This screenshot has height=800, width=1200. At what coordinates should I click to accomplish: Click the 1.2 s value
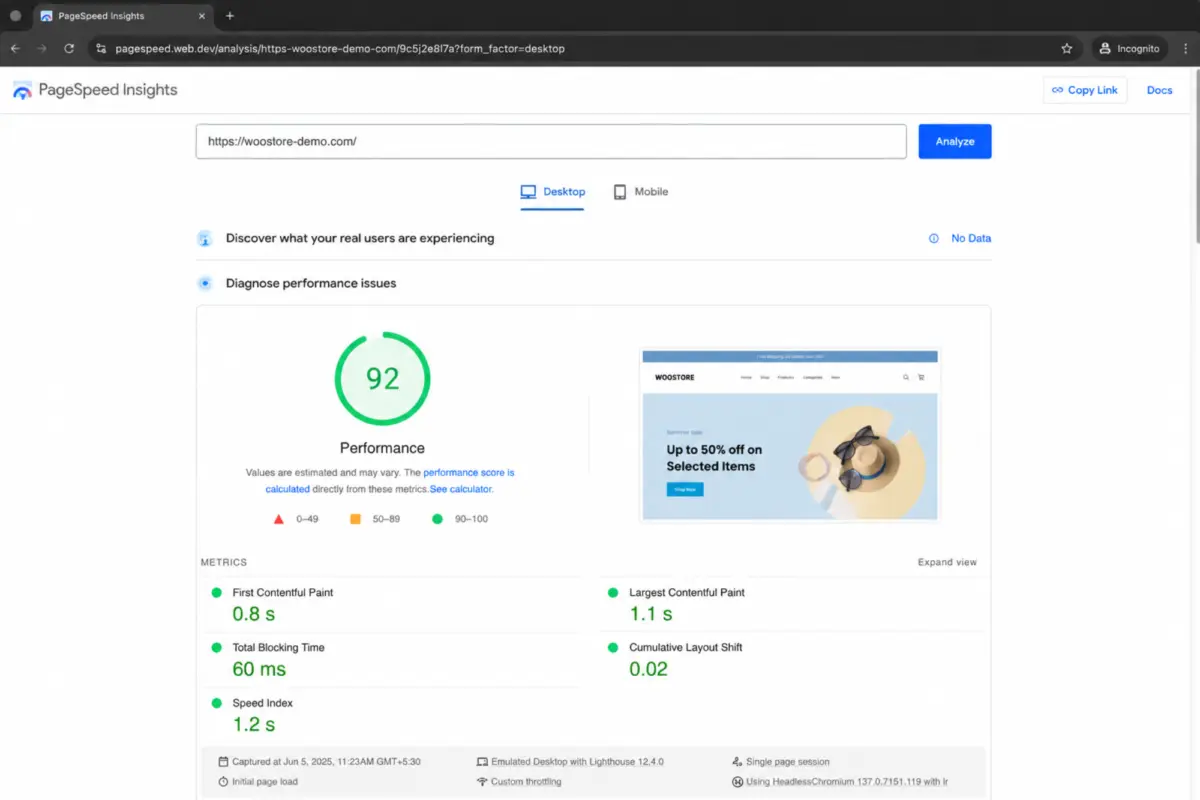pyautogui.click(x=254, y=724)
